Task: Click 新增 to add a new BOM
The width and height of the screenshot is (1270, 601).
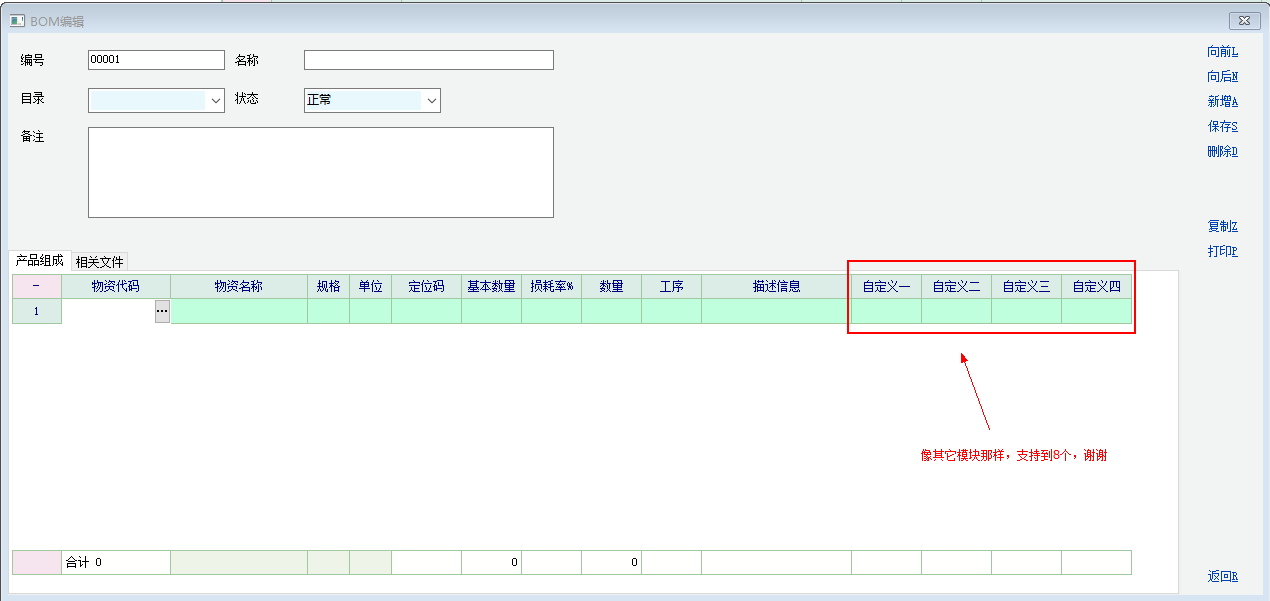Action: [x=1222, y=102]
